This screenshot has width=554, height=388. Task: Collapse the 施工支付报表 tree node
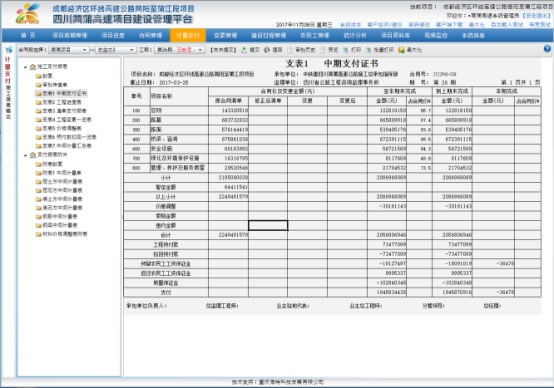pyautogui.click(x=25, y=66)
